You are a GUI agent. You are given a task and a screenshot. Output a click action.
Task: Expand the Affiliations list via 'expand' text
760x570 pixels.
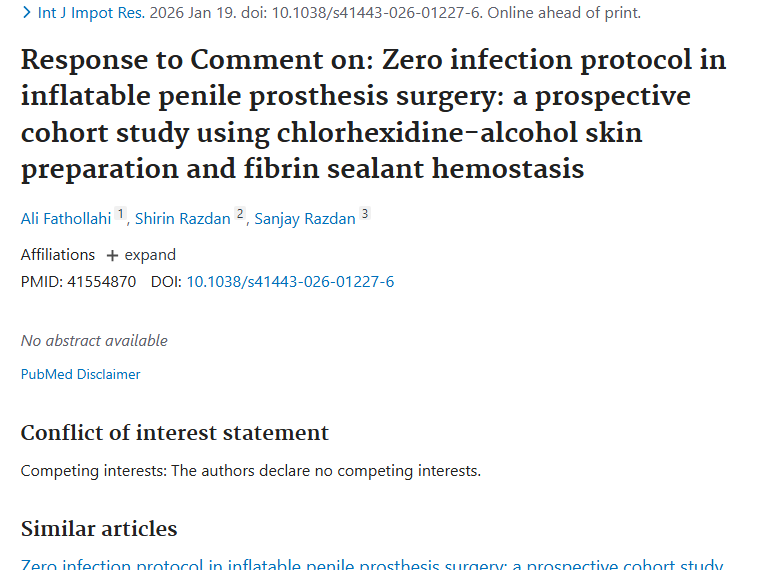point(150,255)
